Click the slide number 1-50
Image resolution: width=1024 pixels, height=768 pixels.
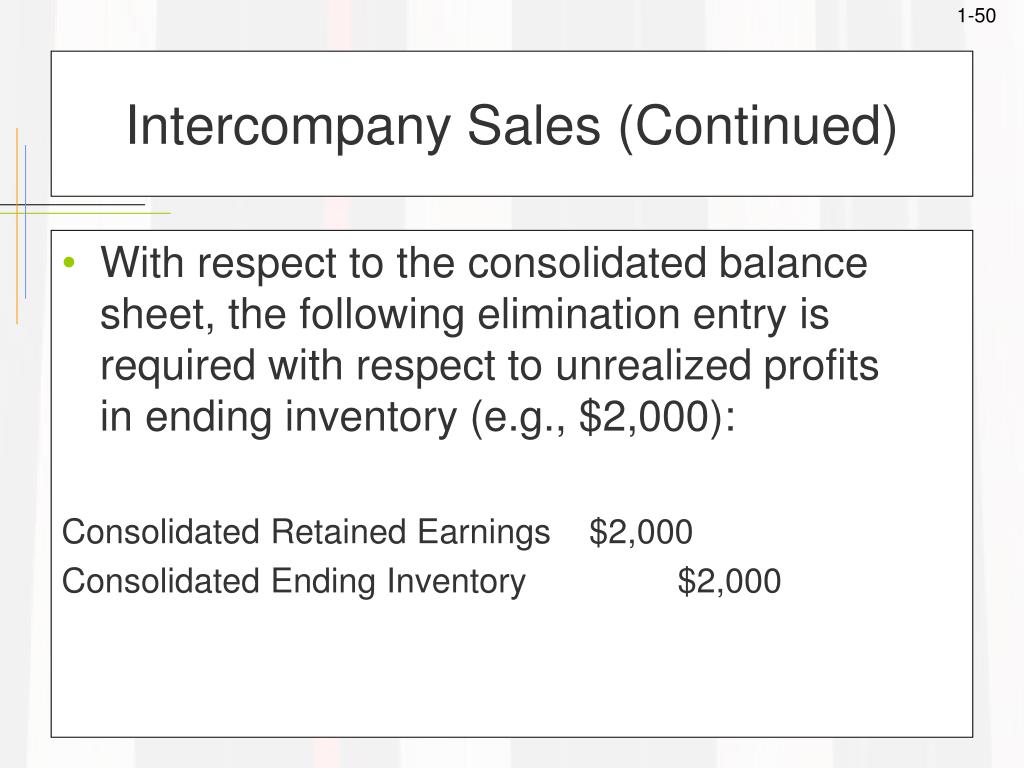click(976, 16)
